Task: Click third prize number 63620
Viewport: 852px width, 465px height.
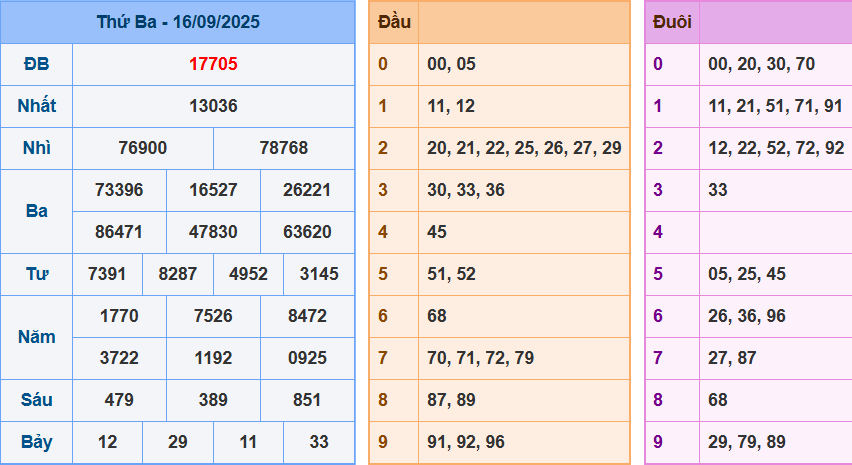Action: [x=307, y=232]
